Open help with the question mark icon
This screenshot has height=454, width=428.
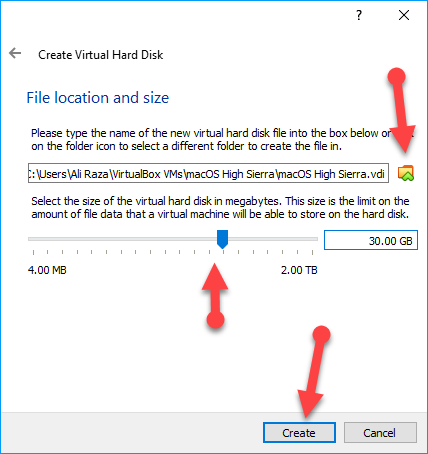click(x=359, y=15)
